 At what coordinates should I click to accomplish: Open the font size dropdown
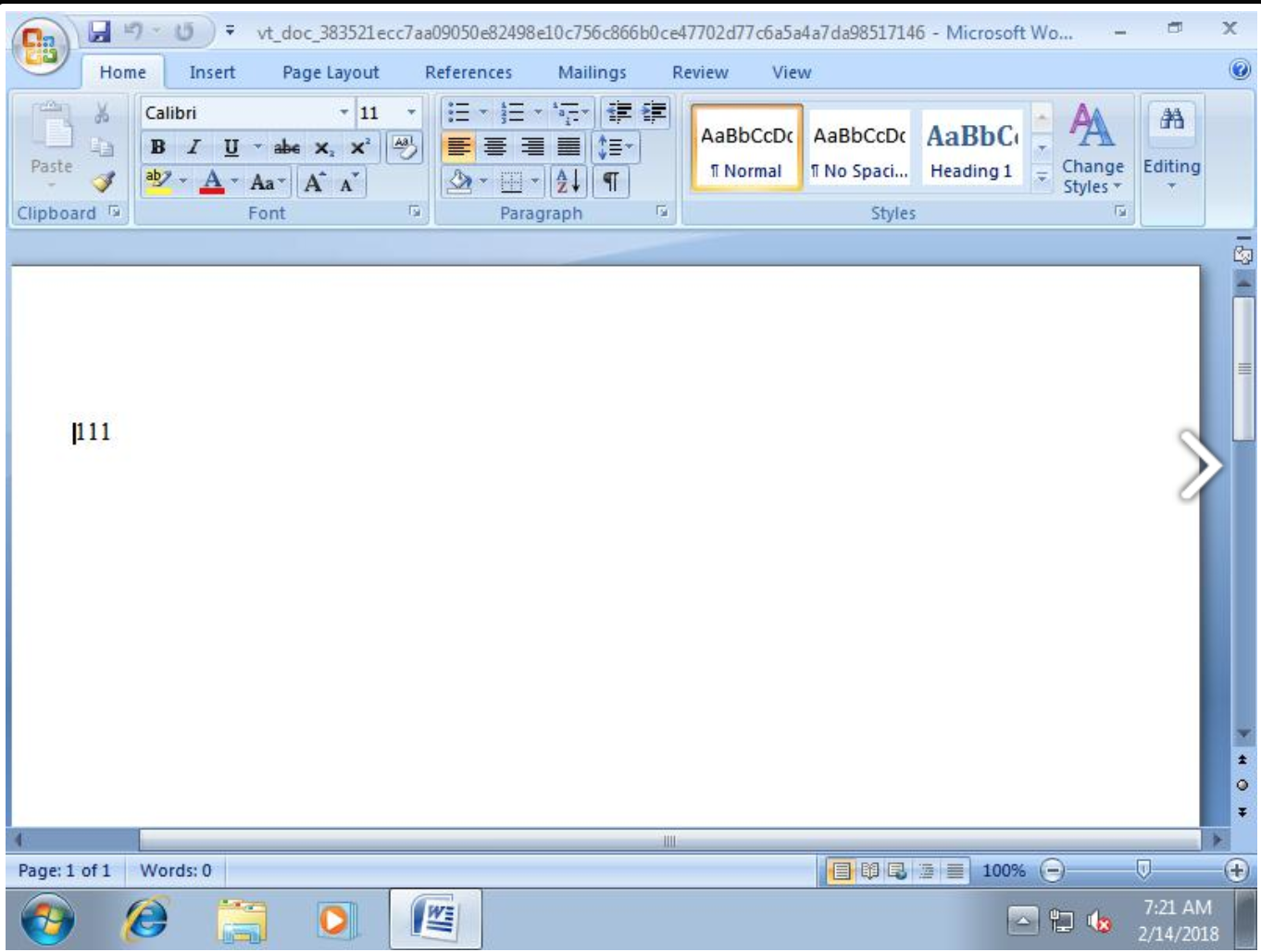(x=411, y=111)
